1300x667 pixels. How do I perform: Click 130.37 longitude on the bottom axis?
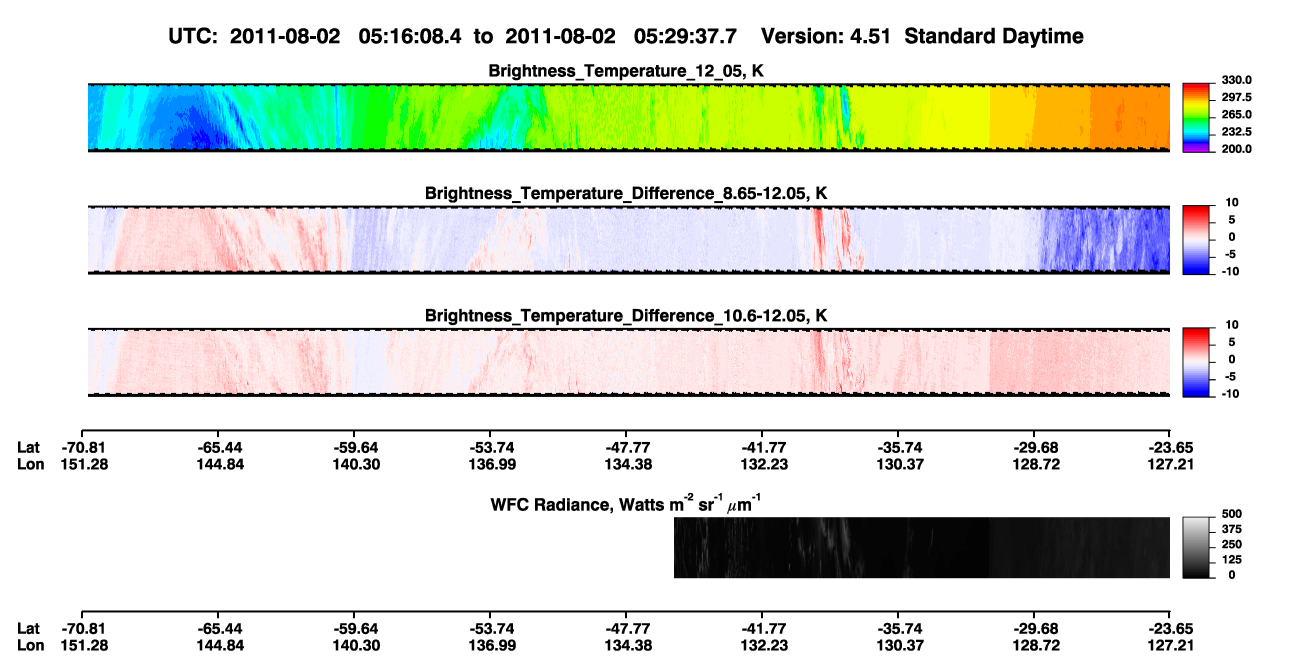tap(901, 645)
